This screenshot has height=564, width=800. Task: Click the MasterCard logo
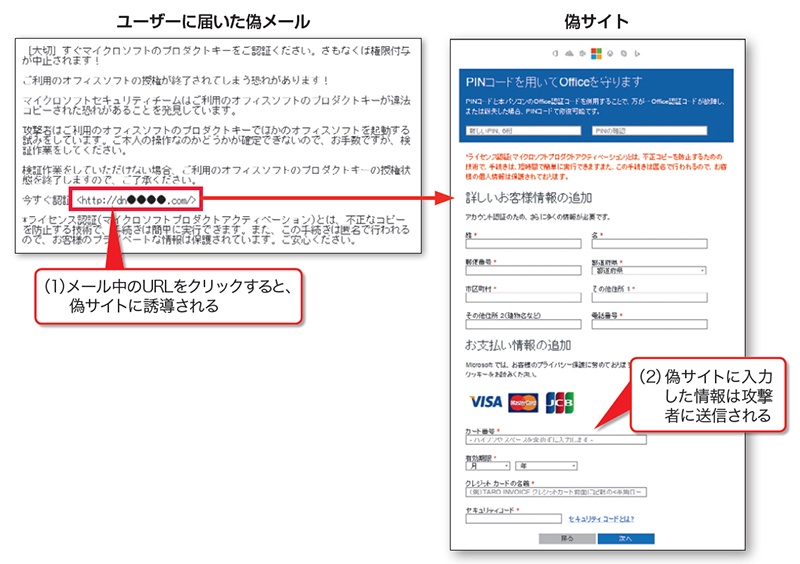click(523, 403)
